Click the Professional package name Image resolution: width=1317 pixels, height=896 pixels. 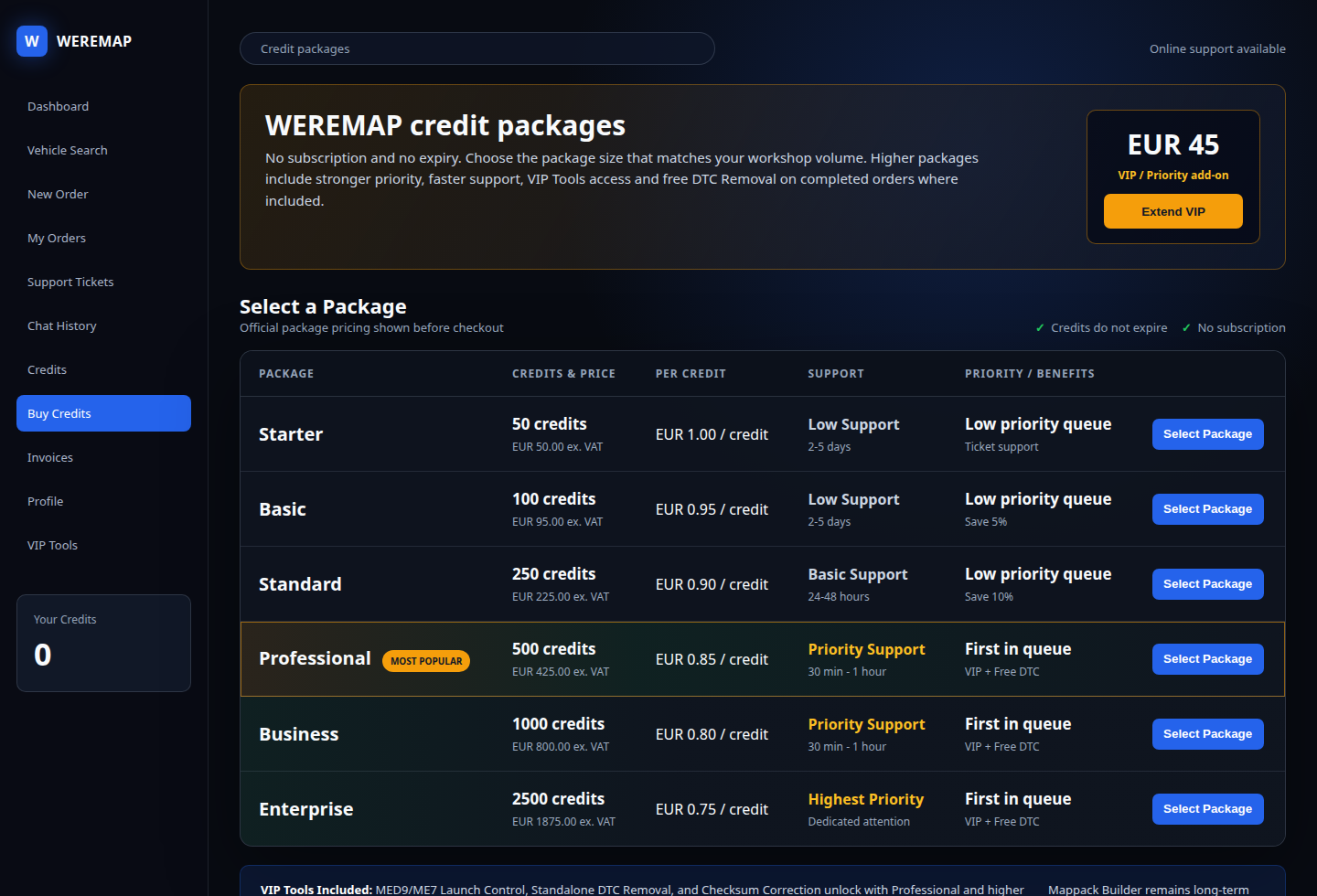coord(315,659)
